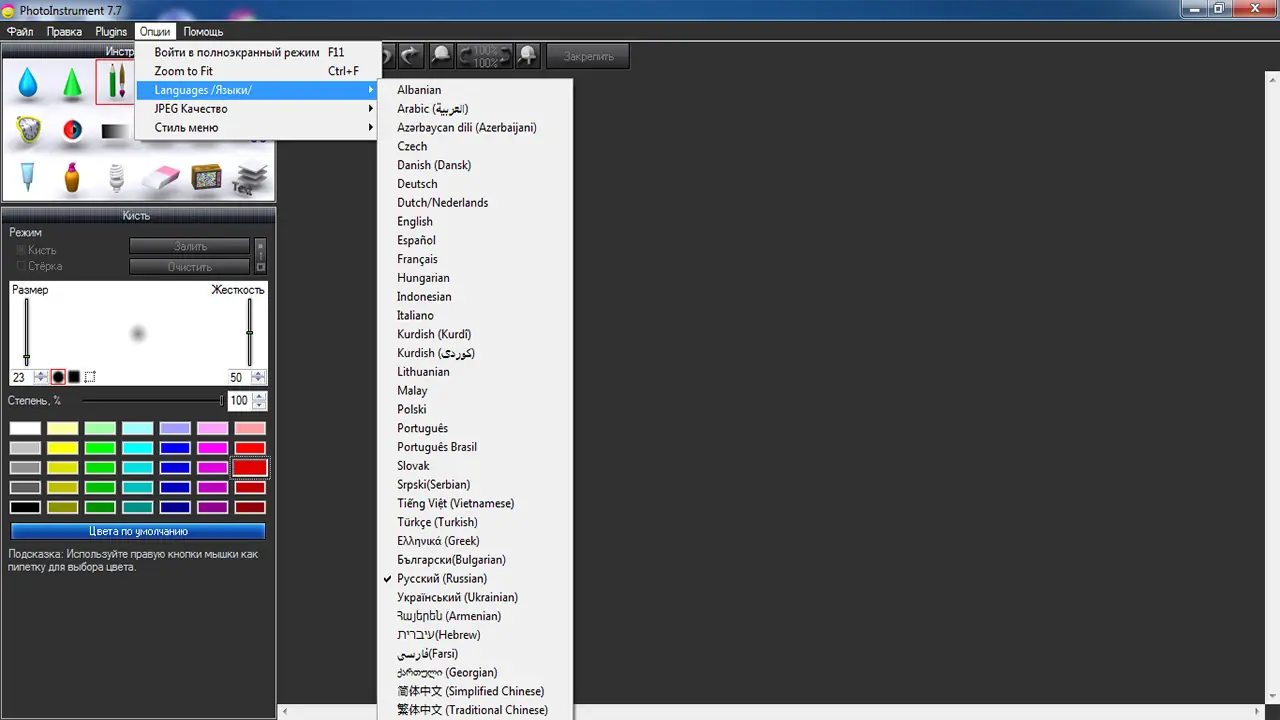Pick the black color swatch

click(x=26, y=507)
